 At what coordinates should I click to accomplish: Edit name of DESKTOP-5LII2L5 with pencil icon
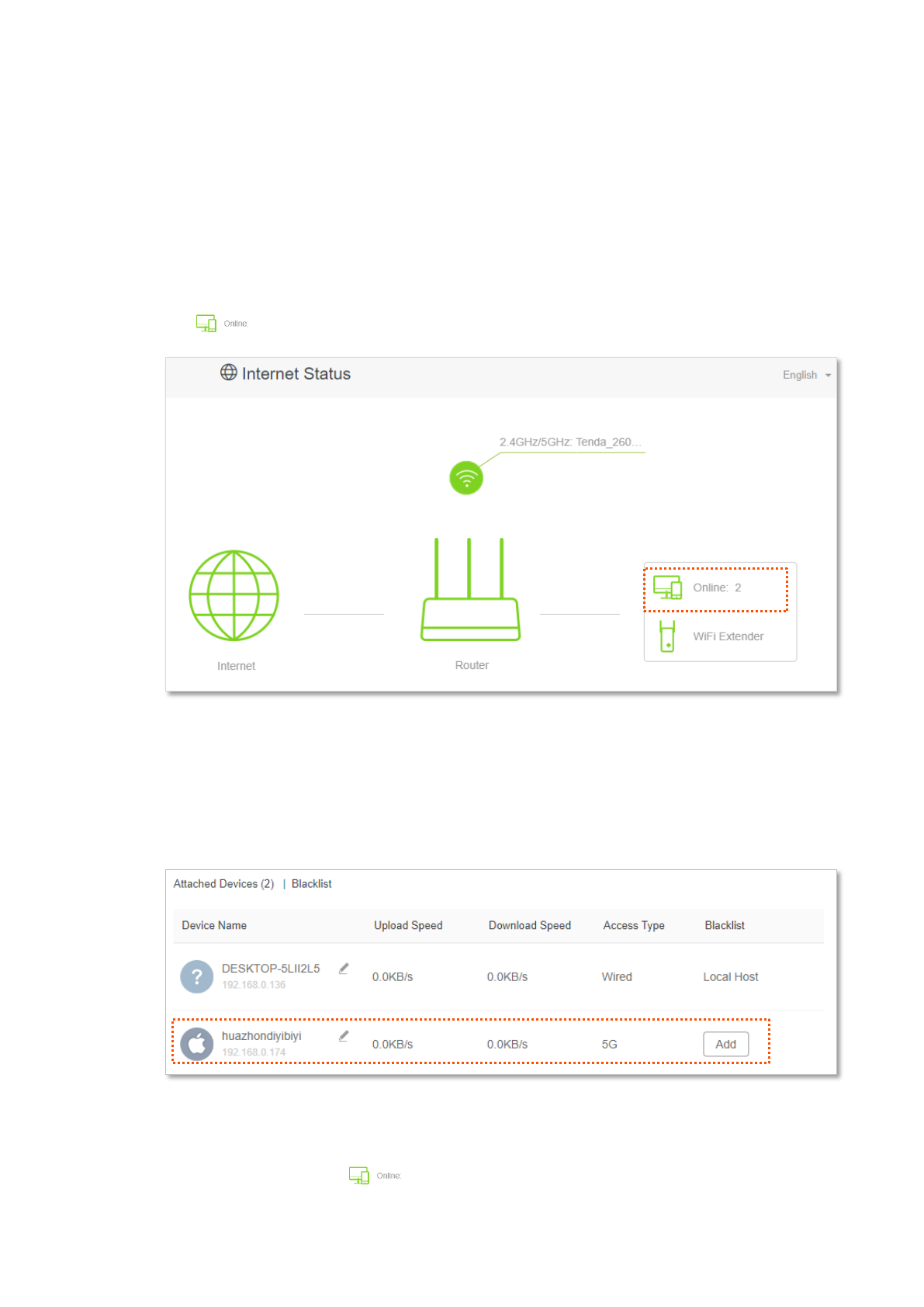344,969
